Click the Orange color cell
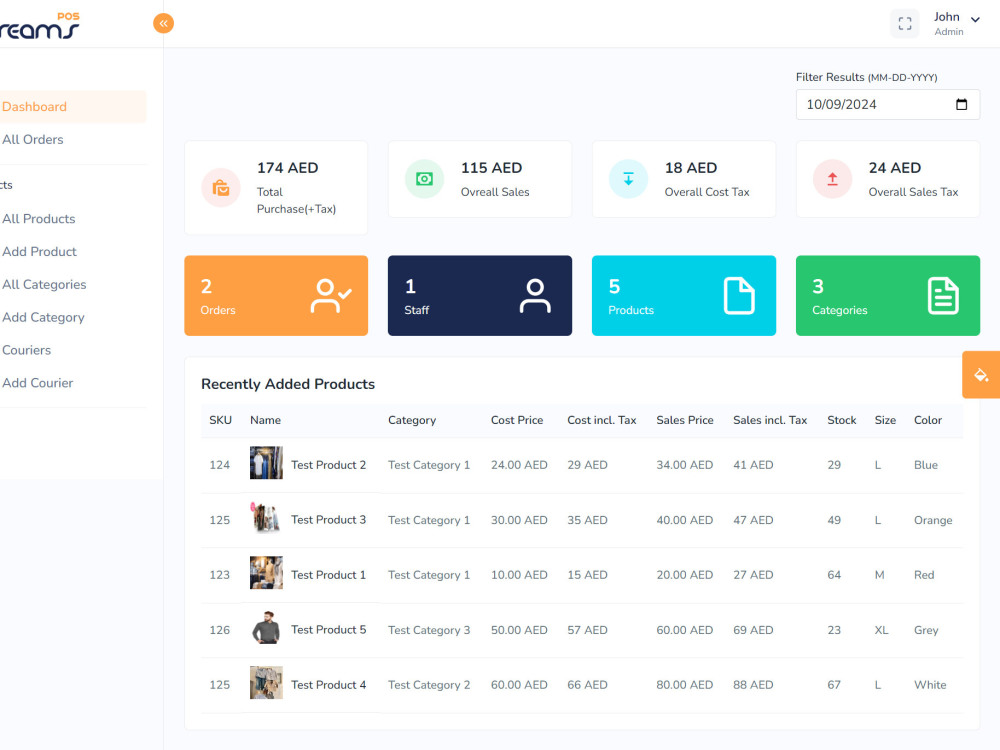Viewport: 1000px width, 750px height. (932, 520)
